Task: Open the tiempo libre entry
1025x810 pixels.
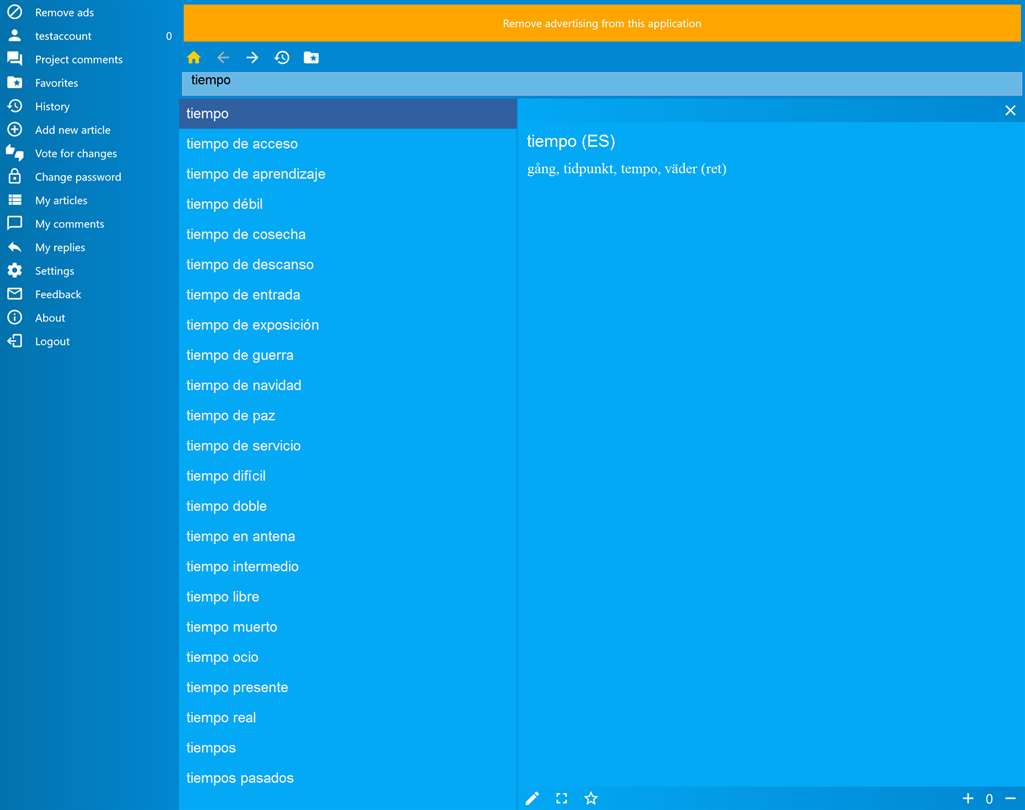Action: (x=348, y=596)
